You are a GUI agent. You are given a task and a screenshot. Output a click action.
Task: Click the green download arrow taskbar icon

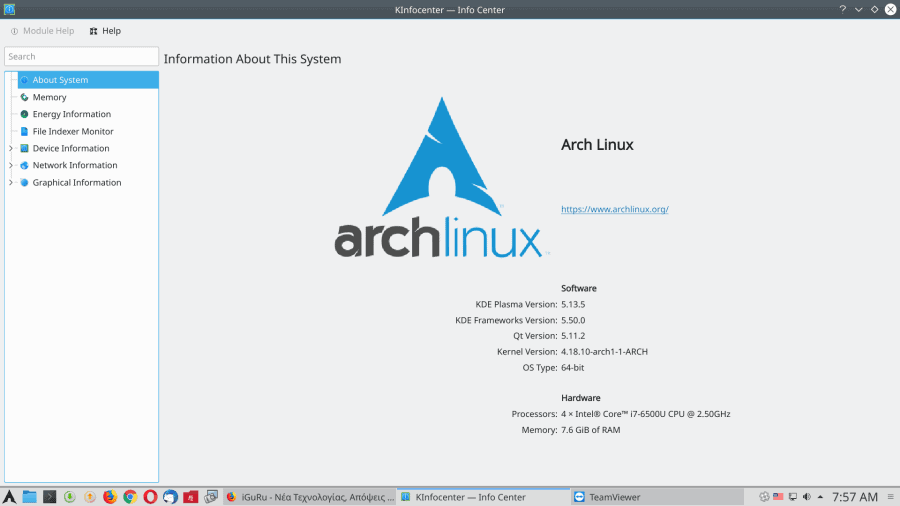point(69,497)
